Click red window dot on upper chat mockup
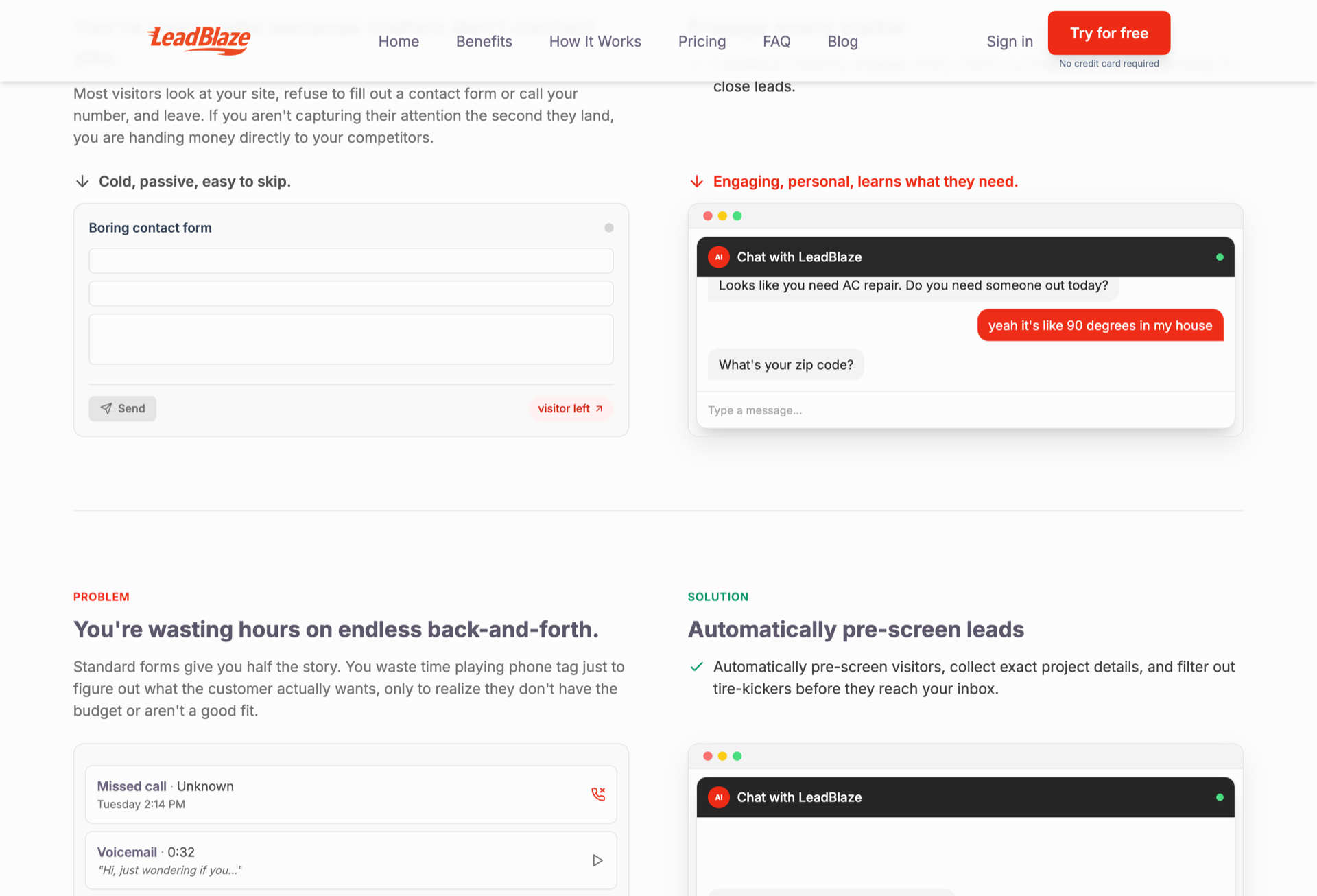 [708, 216]
